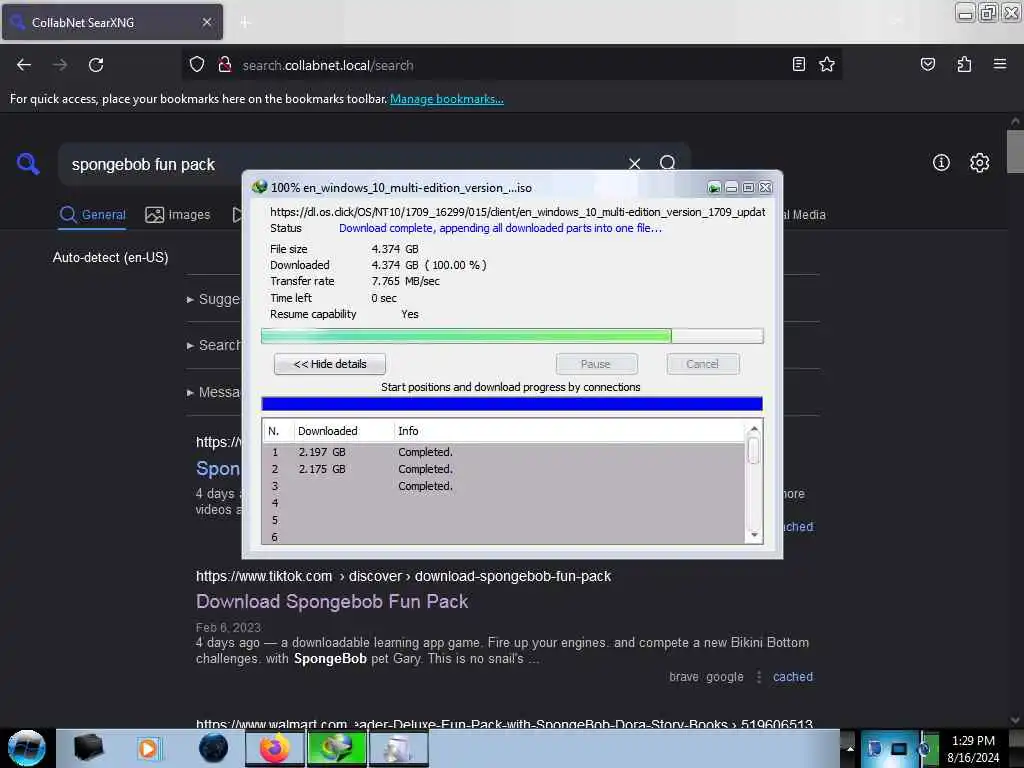Open the dark globe taskbar icon
1024x768 pixels.
pyautogui.click(x=213, y=748)
